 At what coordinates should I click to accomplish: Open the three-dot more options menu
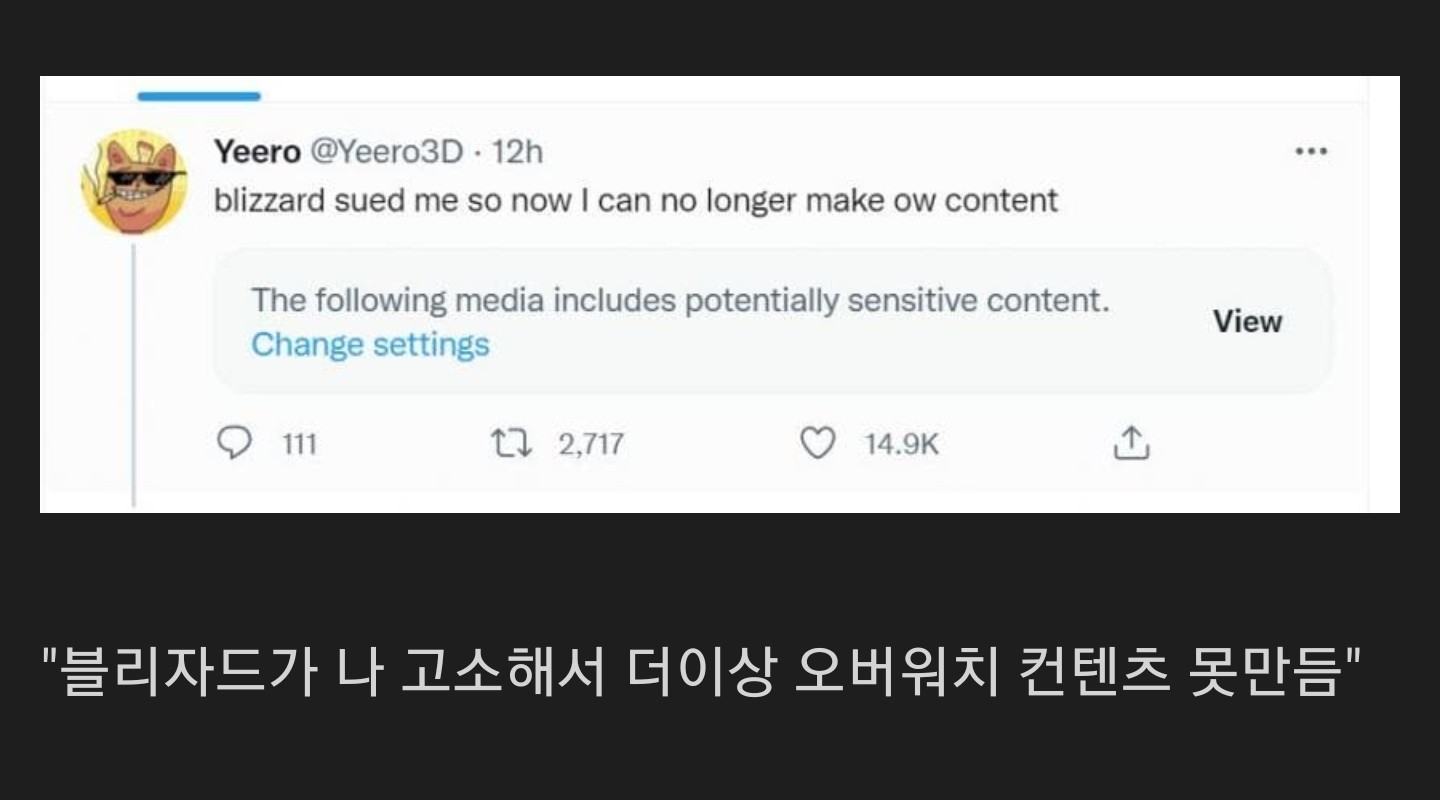(x=1310, y=152)
